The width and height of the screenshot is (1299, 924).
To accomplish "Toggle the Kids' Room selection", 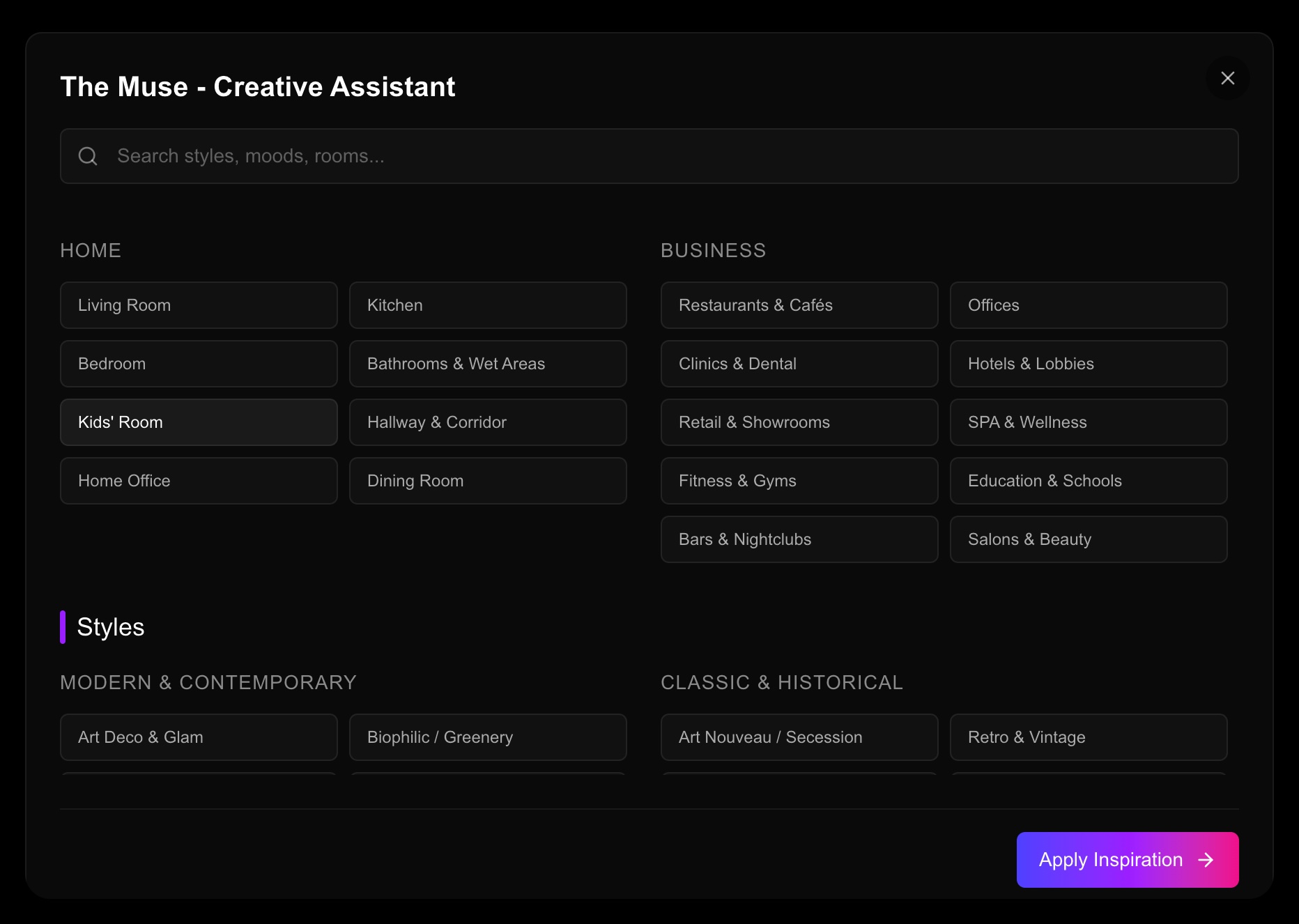I will tap(199, 422).
